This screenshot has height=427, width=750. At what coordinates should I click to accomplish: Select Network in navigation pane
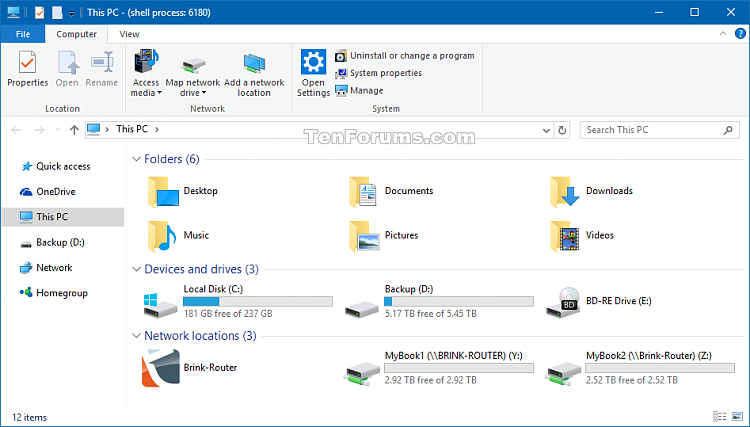coord(46,268)
